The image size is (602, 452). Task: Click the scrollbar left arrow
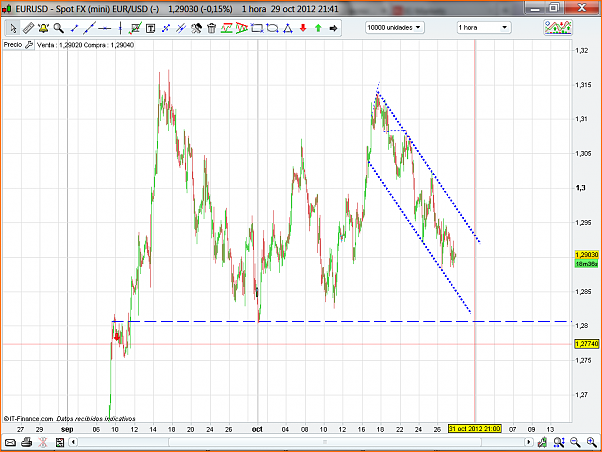pos(73,442)
